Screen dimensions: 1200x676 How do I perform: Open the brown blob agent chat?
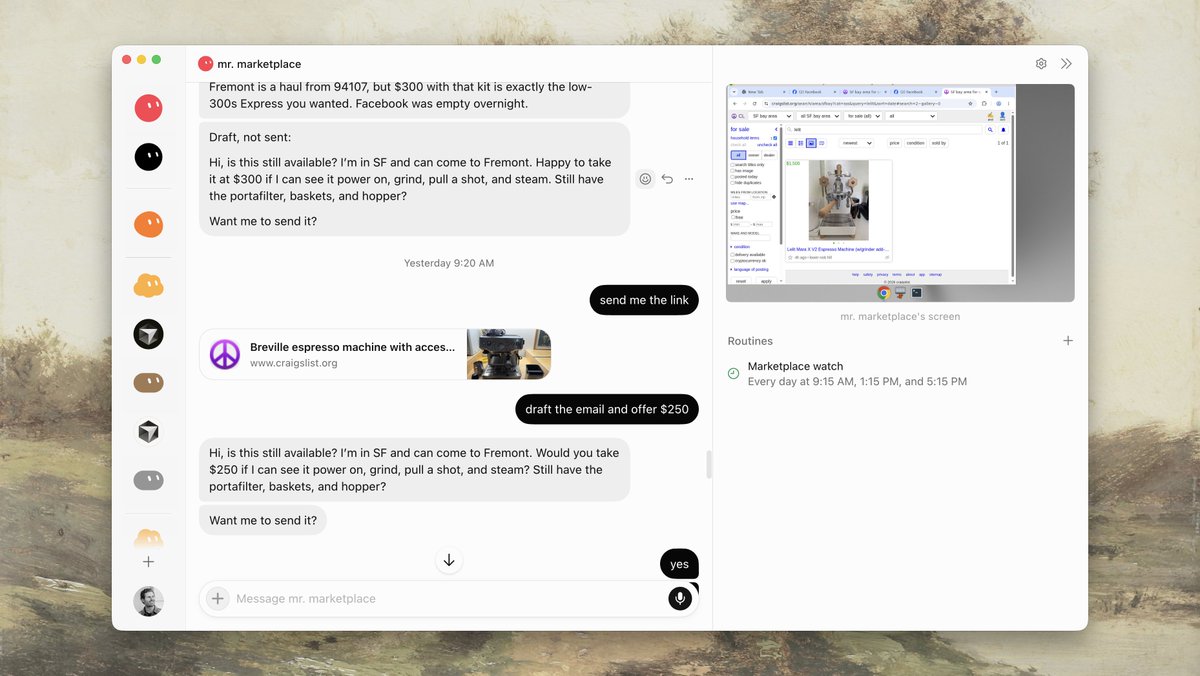[149, 382]
